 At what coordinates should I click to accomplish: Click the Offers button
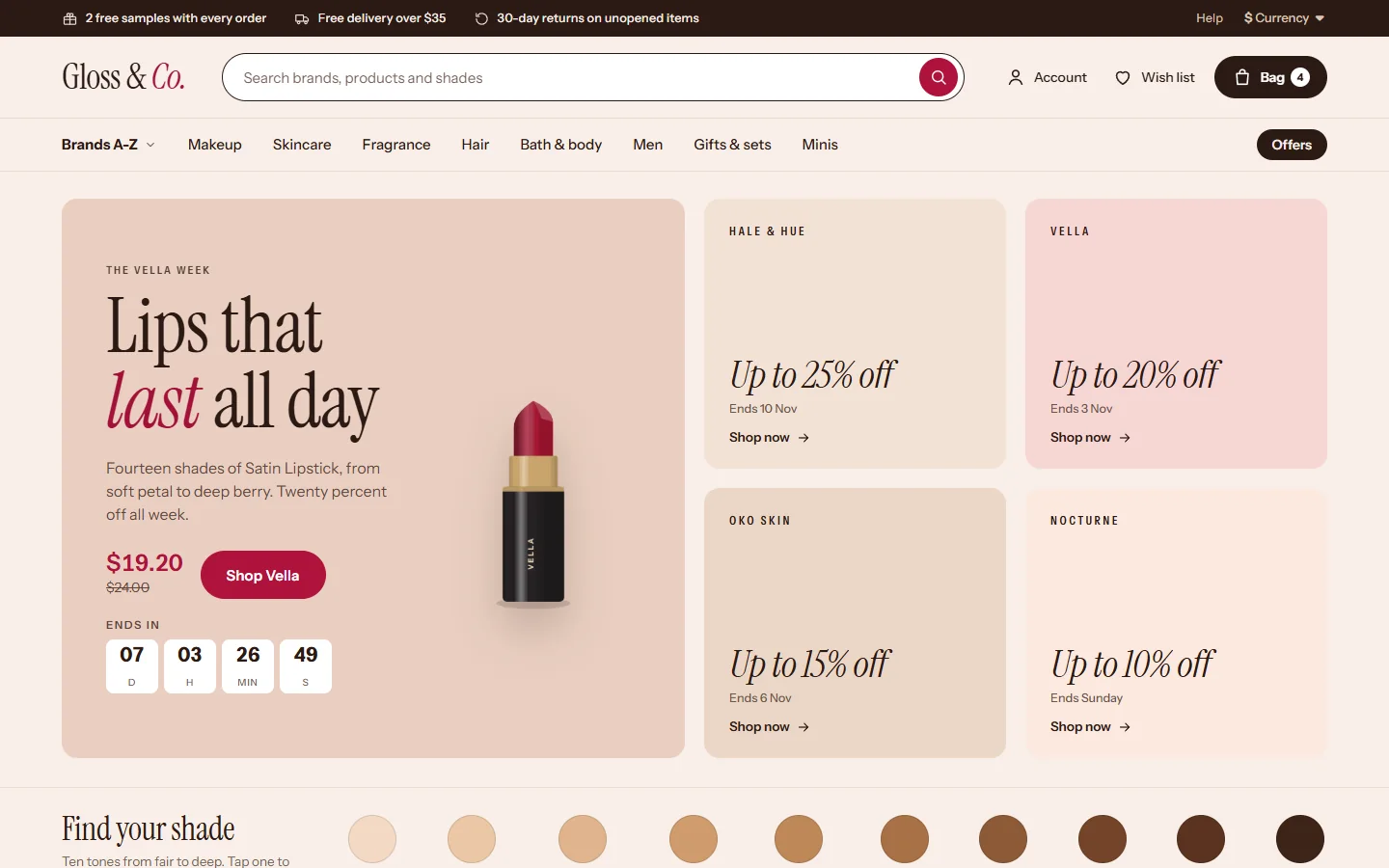pyautogui.click(x=1292, y=145)
